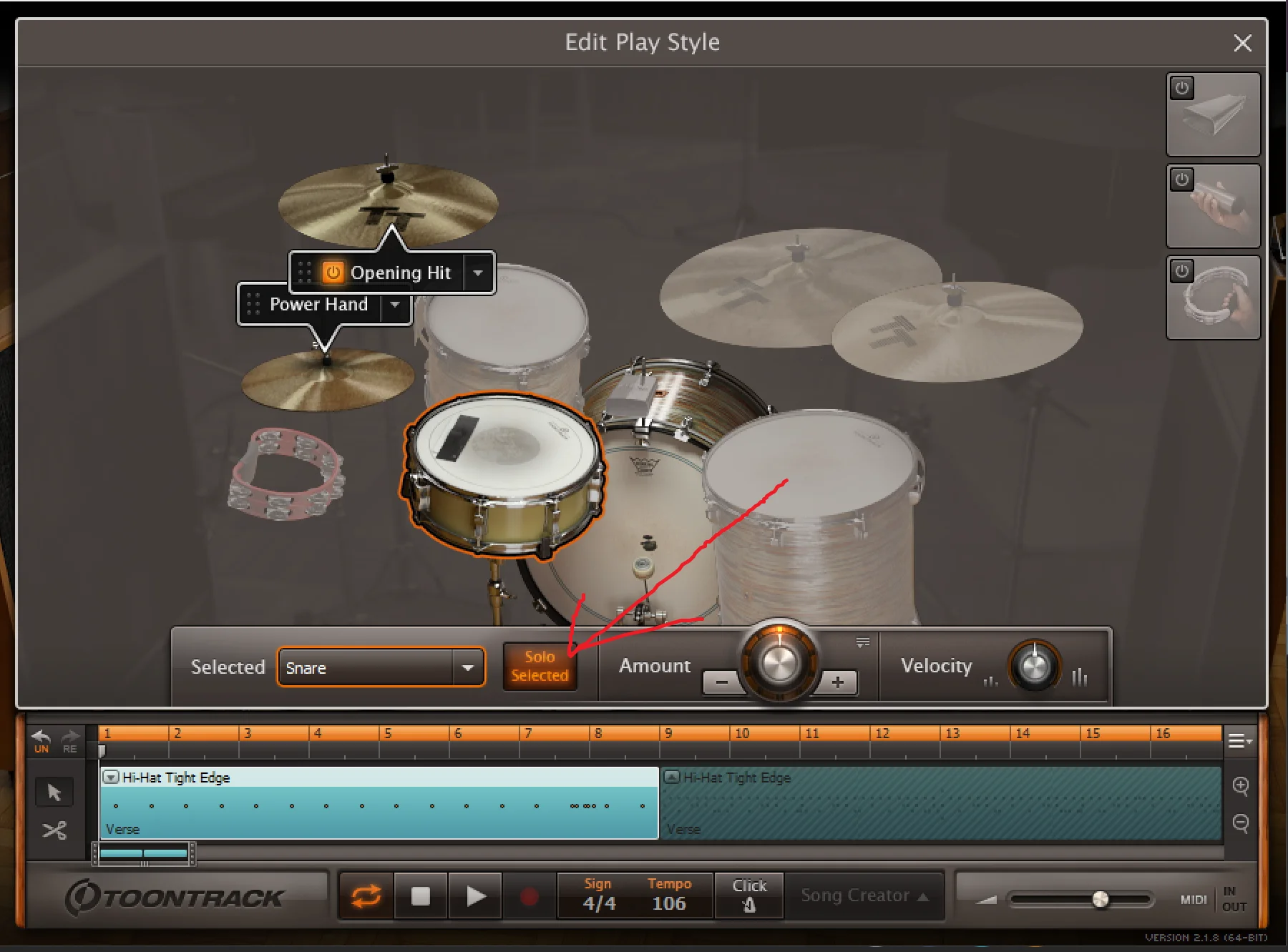Start playback with the Play button
1288x952 pixels.
point(475,896)
